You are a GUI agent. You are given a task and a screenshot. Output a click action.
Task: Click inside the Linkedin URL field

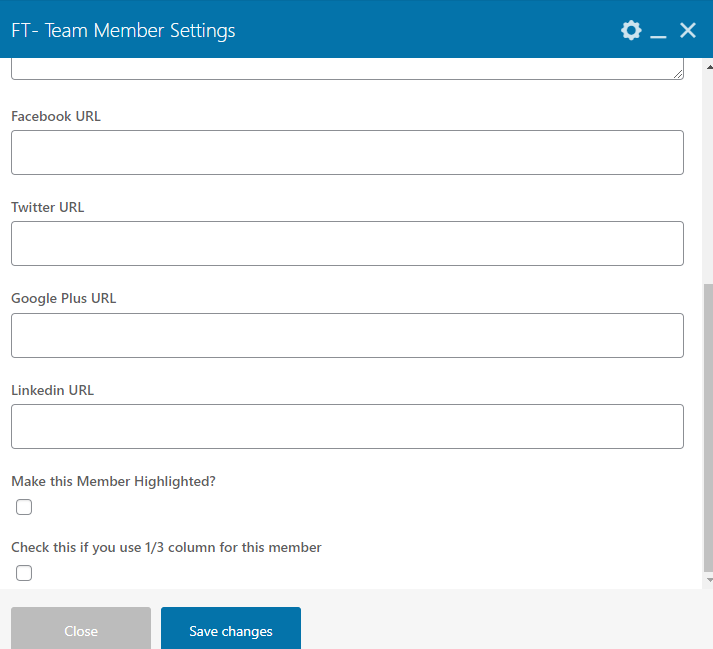click(x=347, y=426)
